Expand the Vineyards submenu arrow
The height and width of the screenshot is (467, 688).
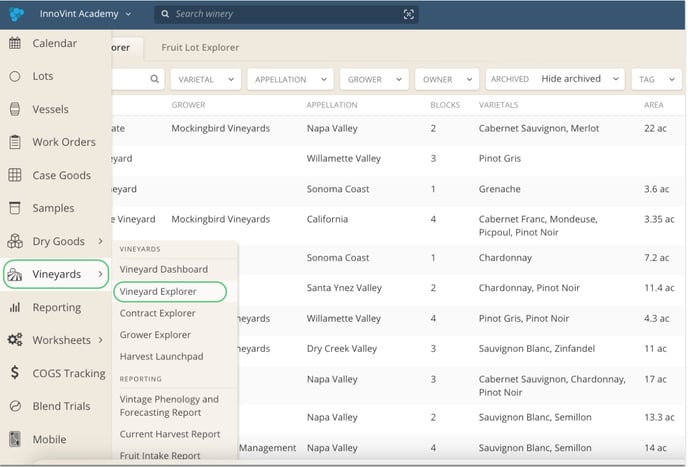click(100, 274)
